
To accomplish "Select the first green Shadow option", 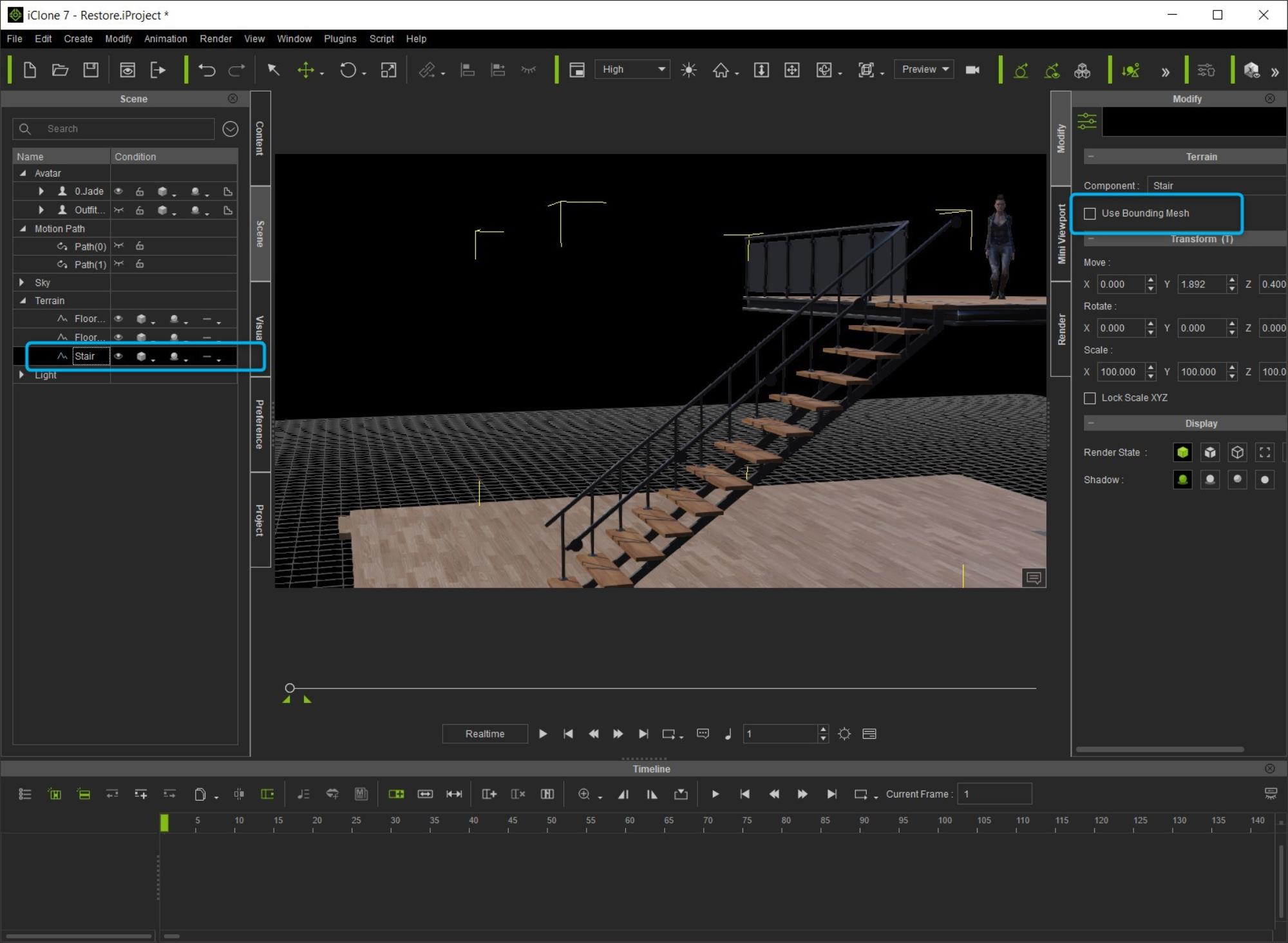I will tap(1182, 480).
